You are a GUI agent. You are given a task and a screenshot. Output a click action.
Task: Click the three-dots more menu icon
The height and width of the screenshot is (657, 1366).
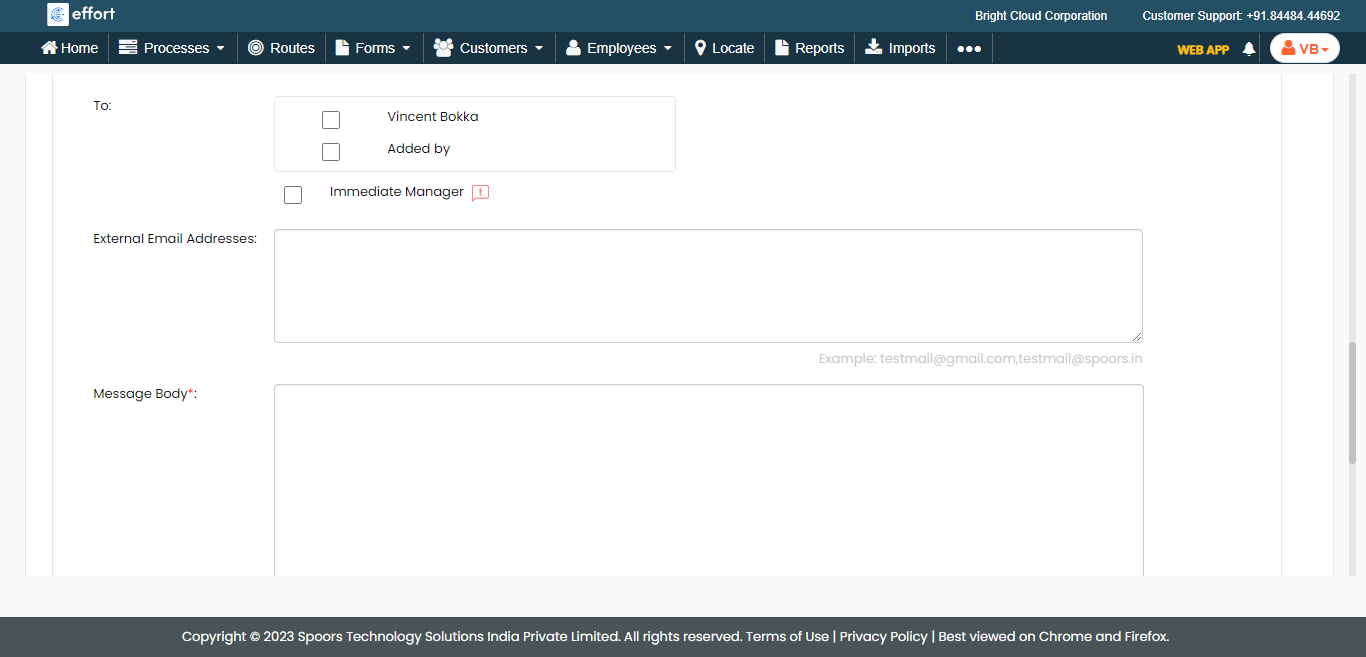click(968, 48)
